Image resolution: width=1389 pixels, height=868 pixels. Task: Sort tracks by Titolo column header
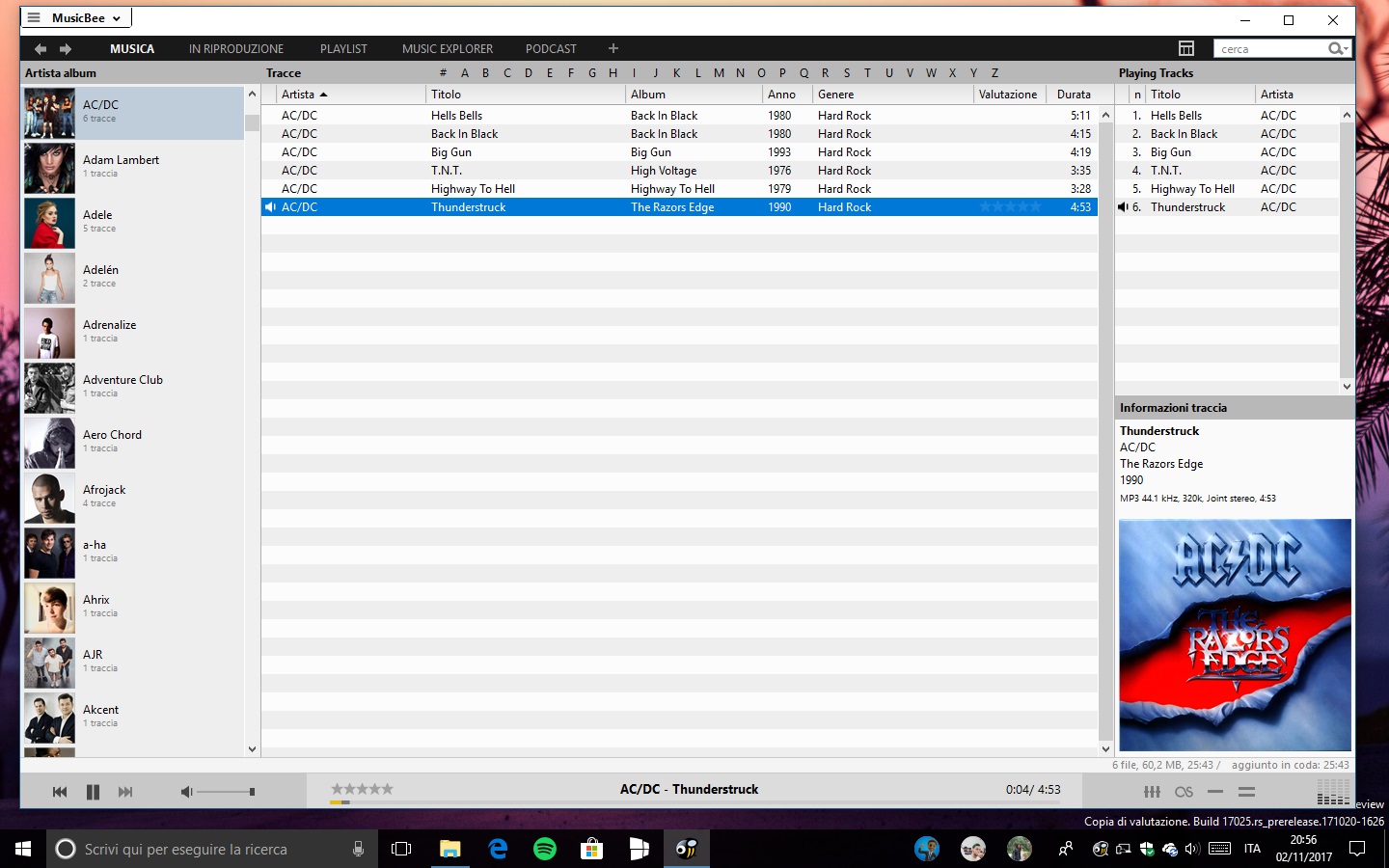click(526, 95)
